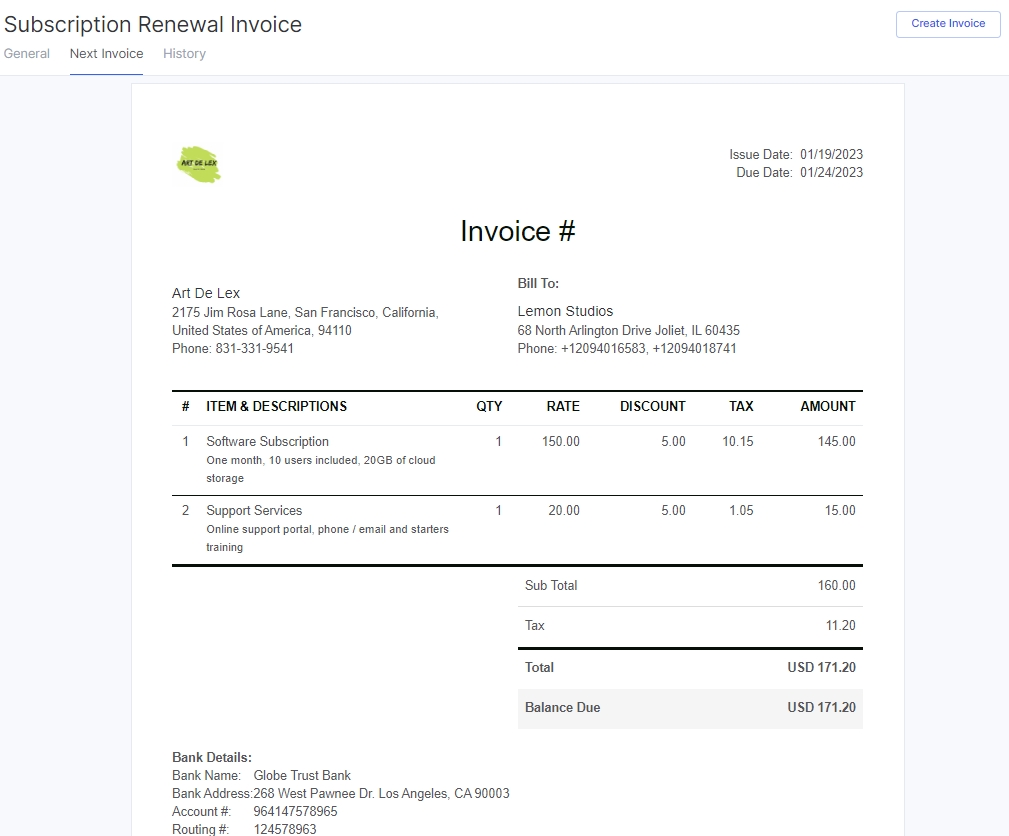Image resolution: width=1009 pixels, height=836 pixels.
Task: Click the Create Invoice button
Action: click(x=947, y=24)
